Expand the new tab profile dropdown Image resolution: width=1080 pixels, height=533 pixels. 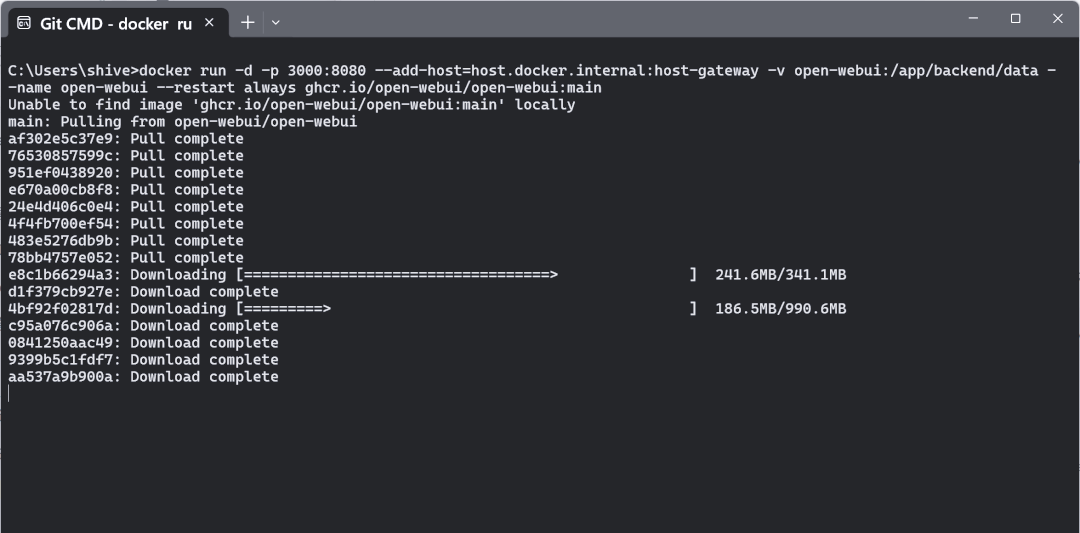coord(276,22)
